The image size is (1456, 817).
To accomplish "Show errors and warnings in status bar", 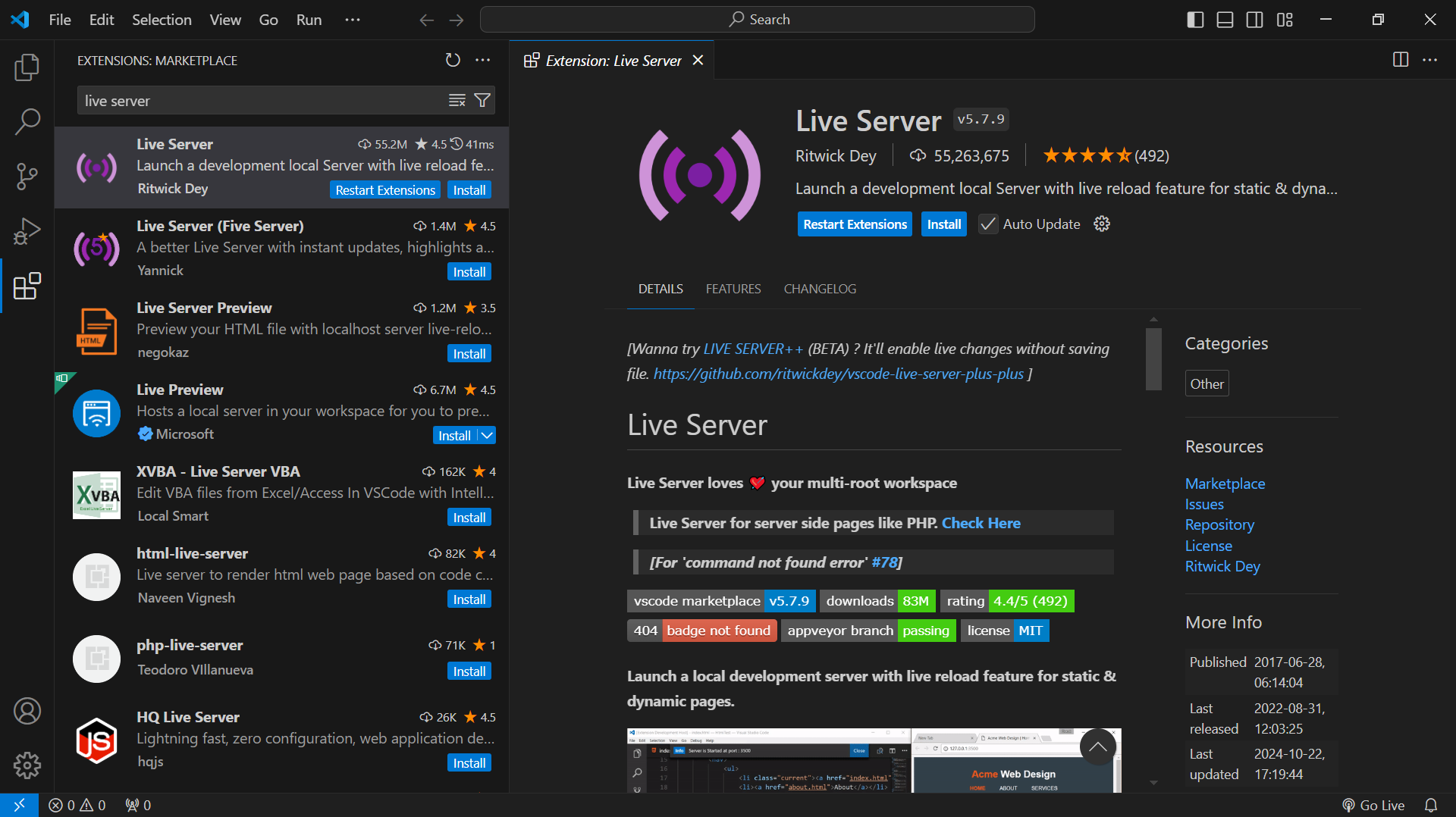I will coord(77,805).
